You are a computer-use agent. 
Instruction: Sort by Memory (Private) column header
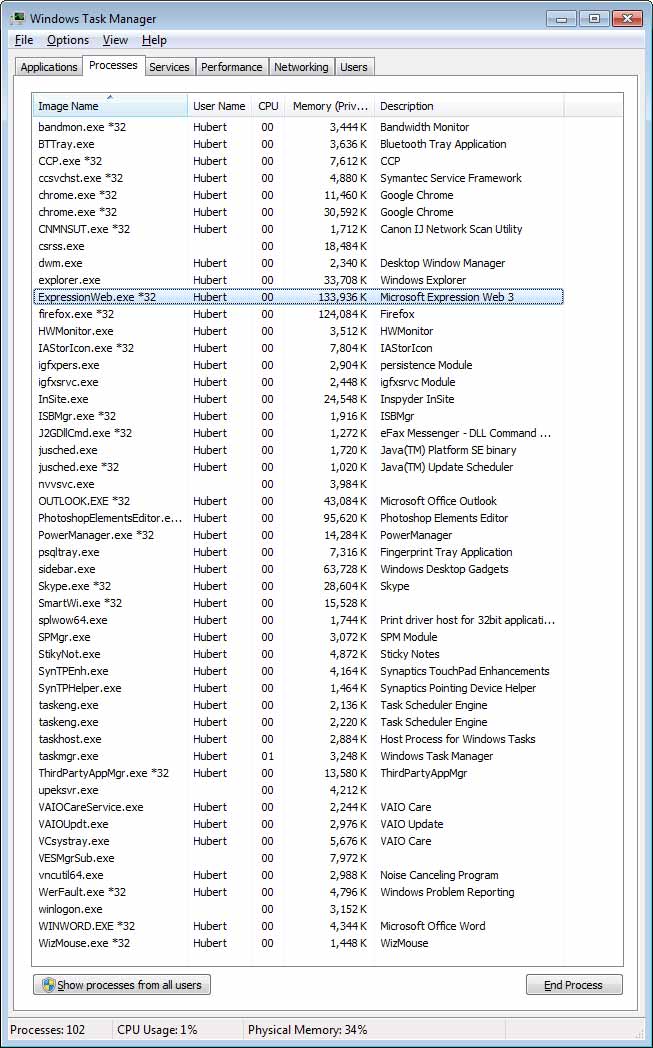[330, 106]
